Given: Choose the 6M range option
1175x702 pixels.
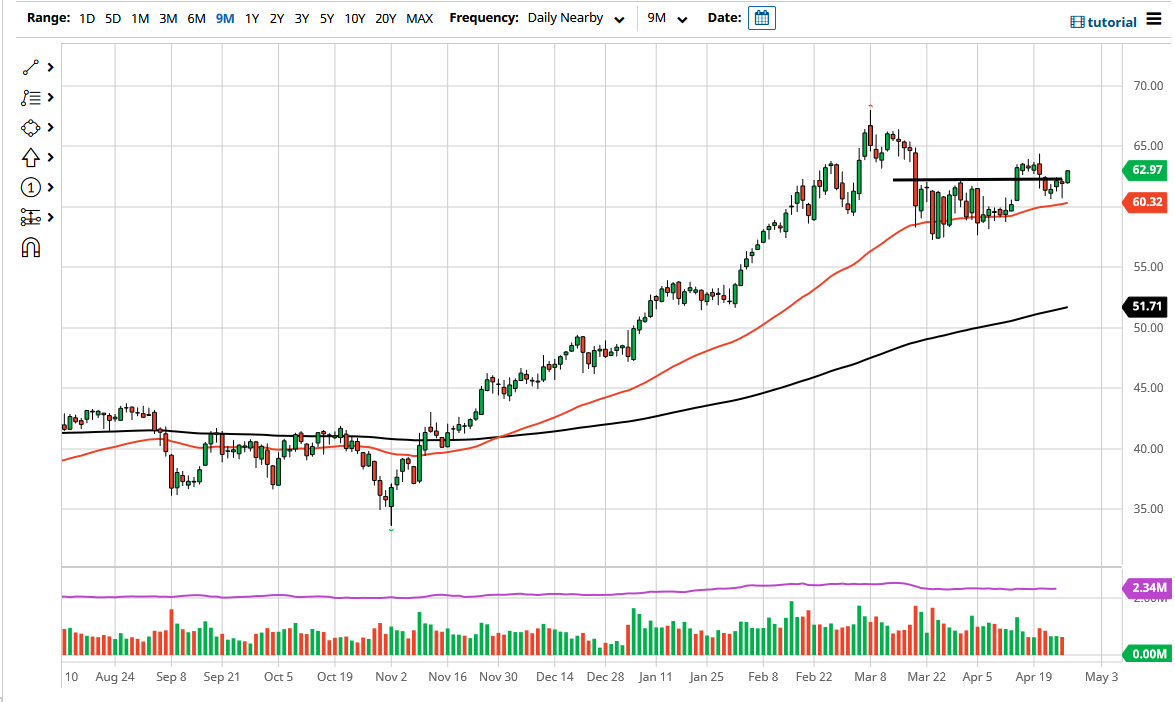Looking at the screenshot, I should click(196, 17).
